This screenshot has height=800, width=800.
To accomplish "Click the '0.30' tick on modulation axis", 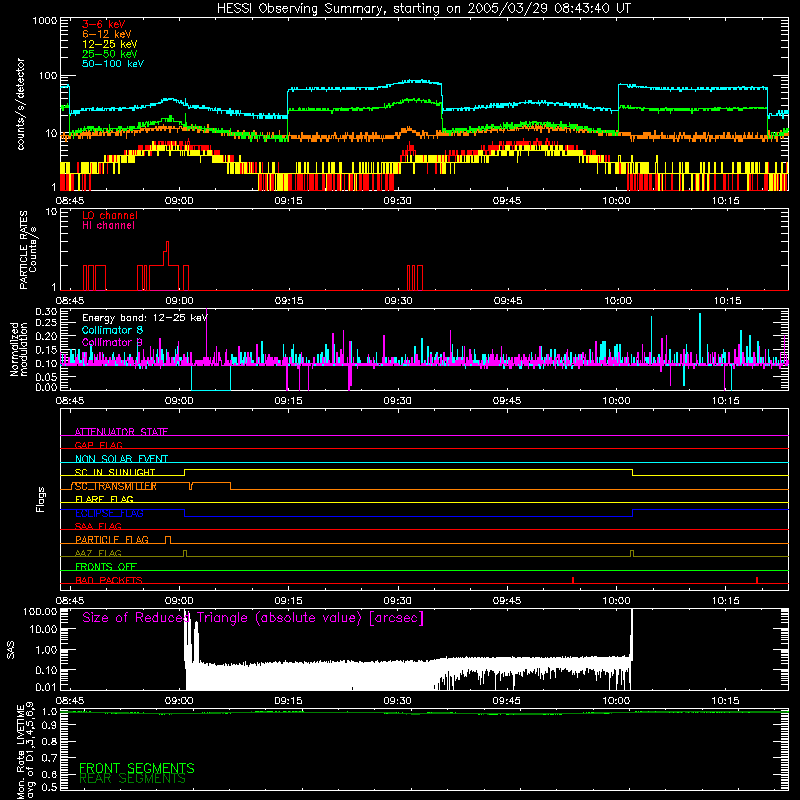I will coord(46,311).
